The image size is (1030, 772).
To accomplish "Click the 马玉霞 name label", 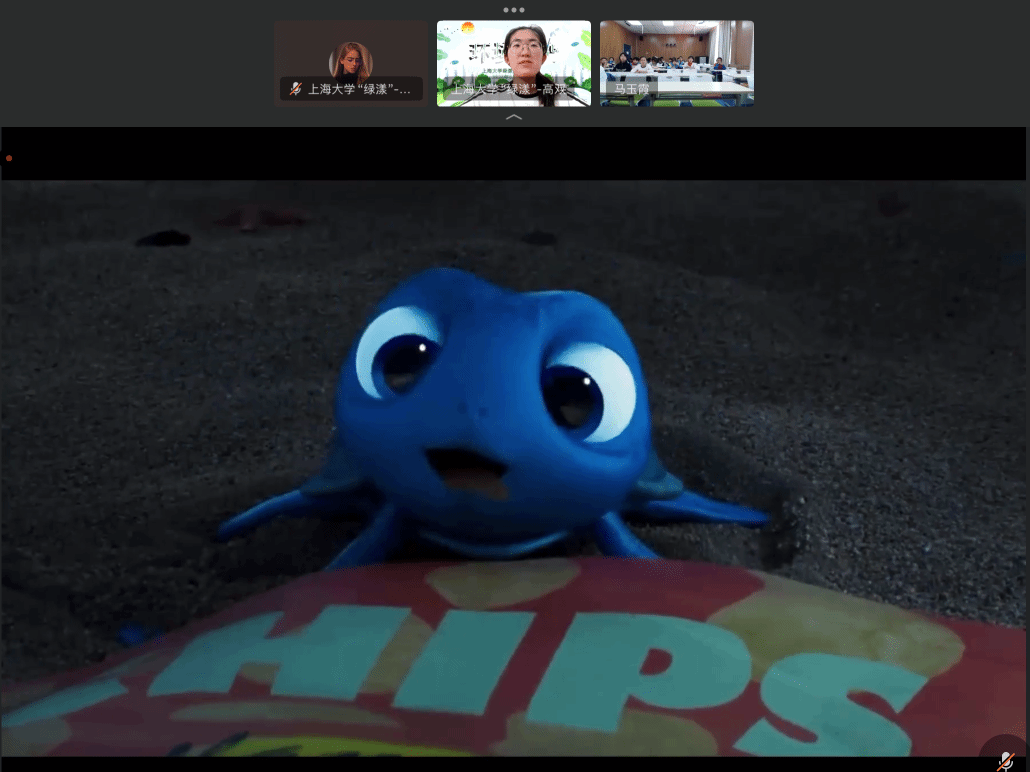I will 632,89.
